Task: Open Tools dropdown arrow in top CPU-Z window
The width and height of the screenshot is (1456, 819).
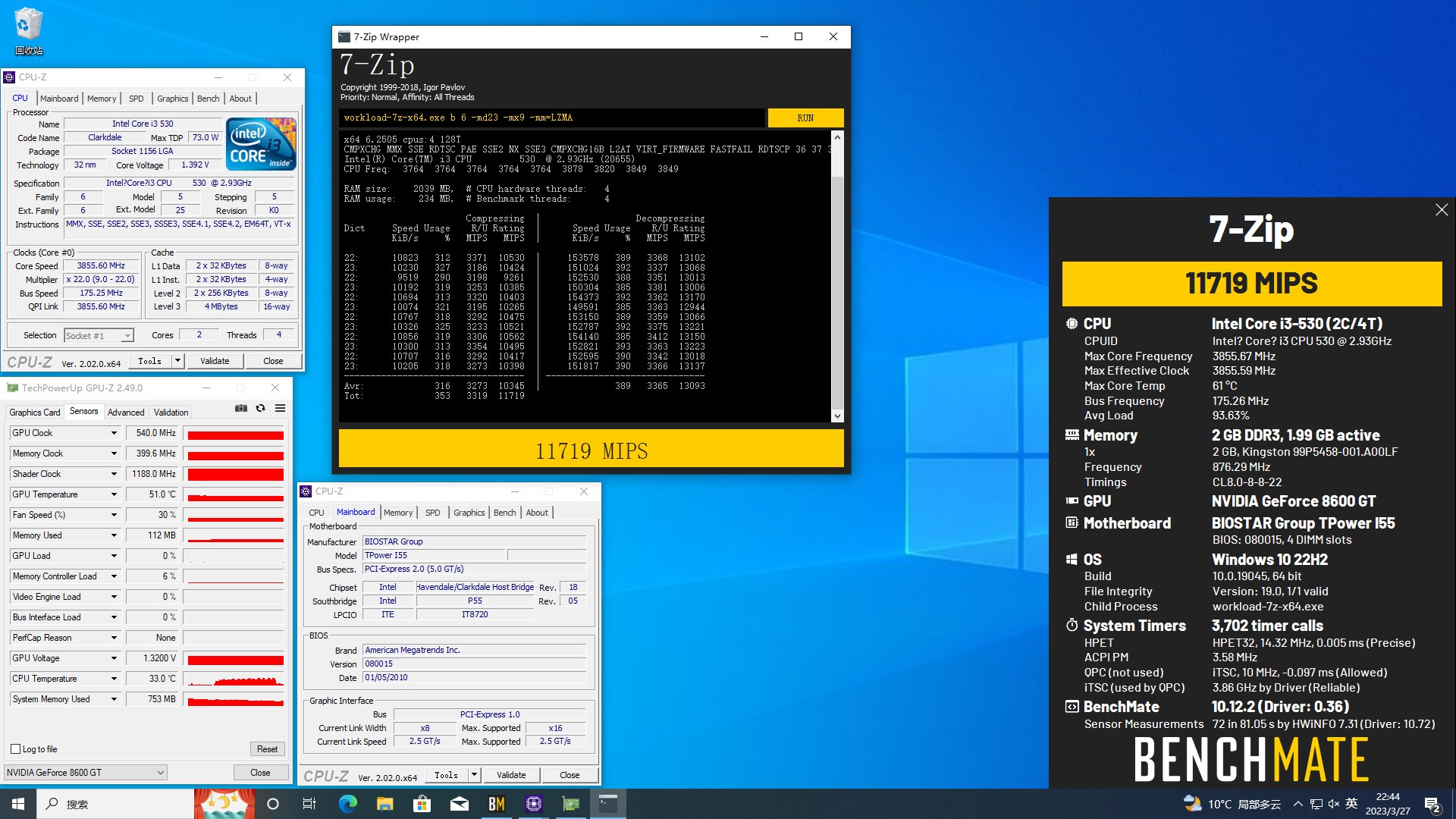Action: pos(177,361)
